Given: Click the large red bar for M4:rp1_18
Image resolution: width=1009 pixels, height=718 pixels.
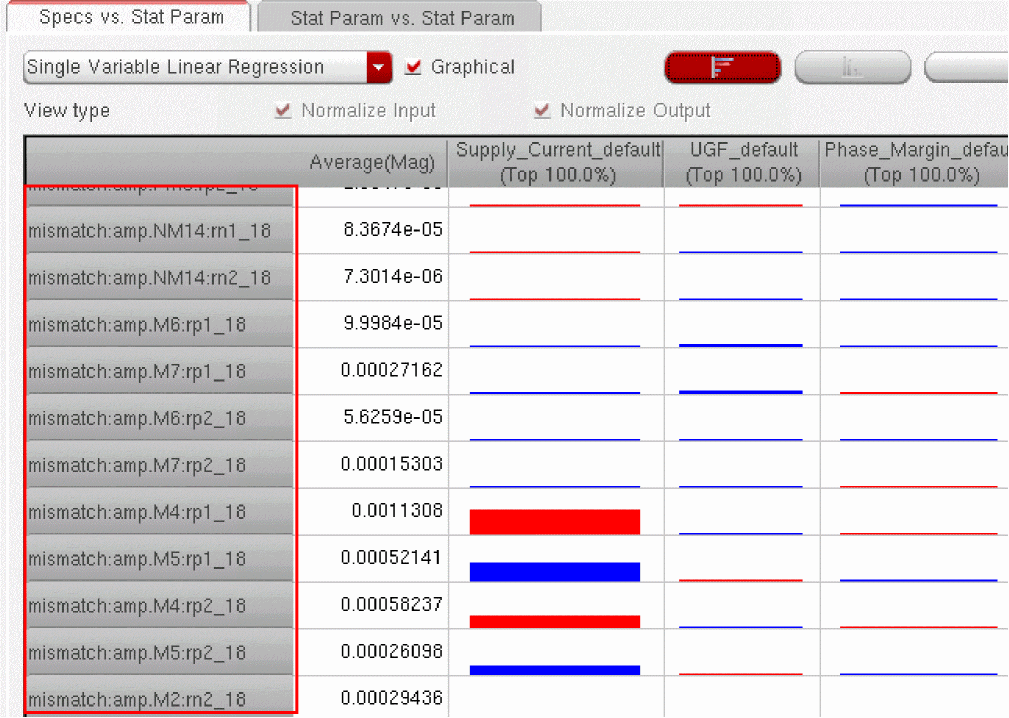Looking at the screenshot, I should pos(554,521).
